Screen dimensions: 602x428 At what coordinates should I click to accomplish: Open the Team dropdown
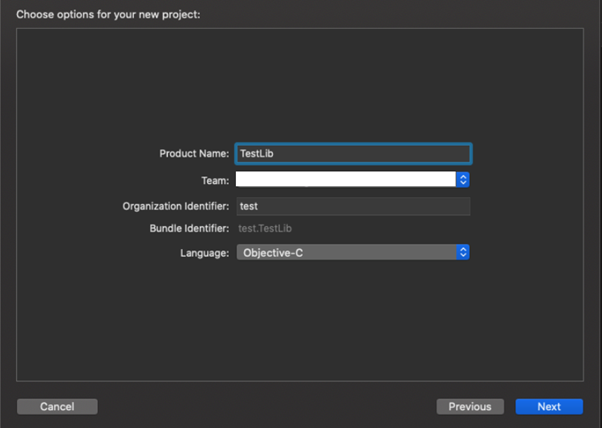pyautogui.click(x=352, y=179)
